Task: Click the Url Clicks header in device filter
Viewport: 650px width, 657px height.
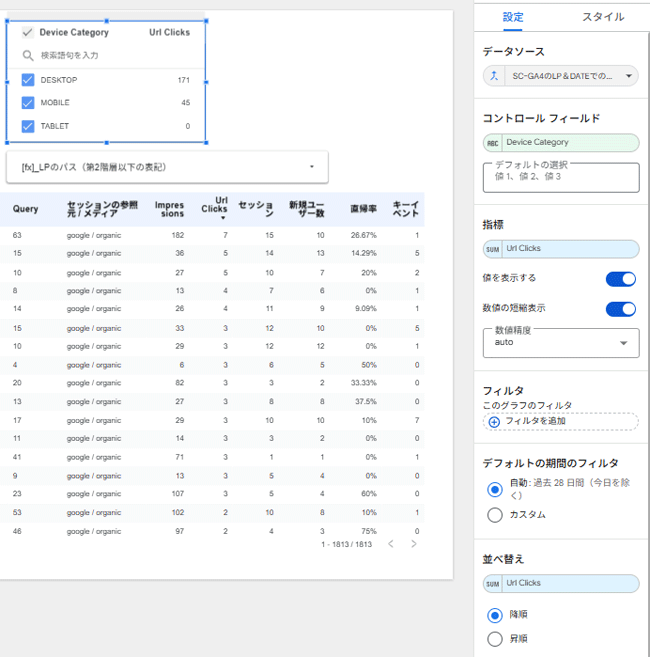Action: 169,32
